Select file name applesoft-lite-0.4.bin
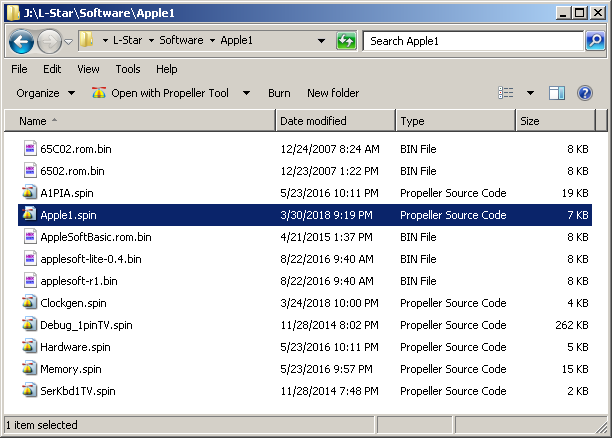The height and width of the screenshot is (438, 612). click(x=91, y=259)
